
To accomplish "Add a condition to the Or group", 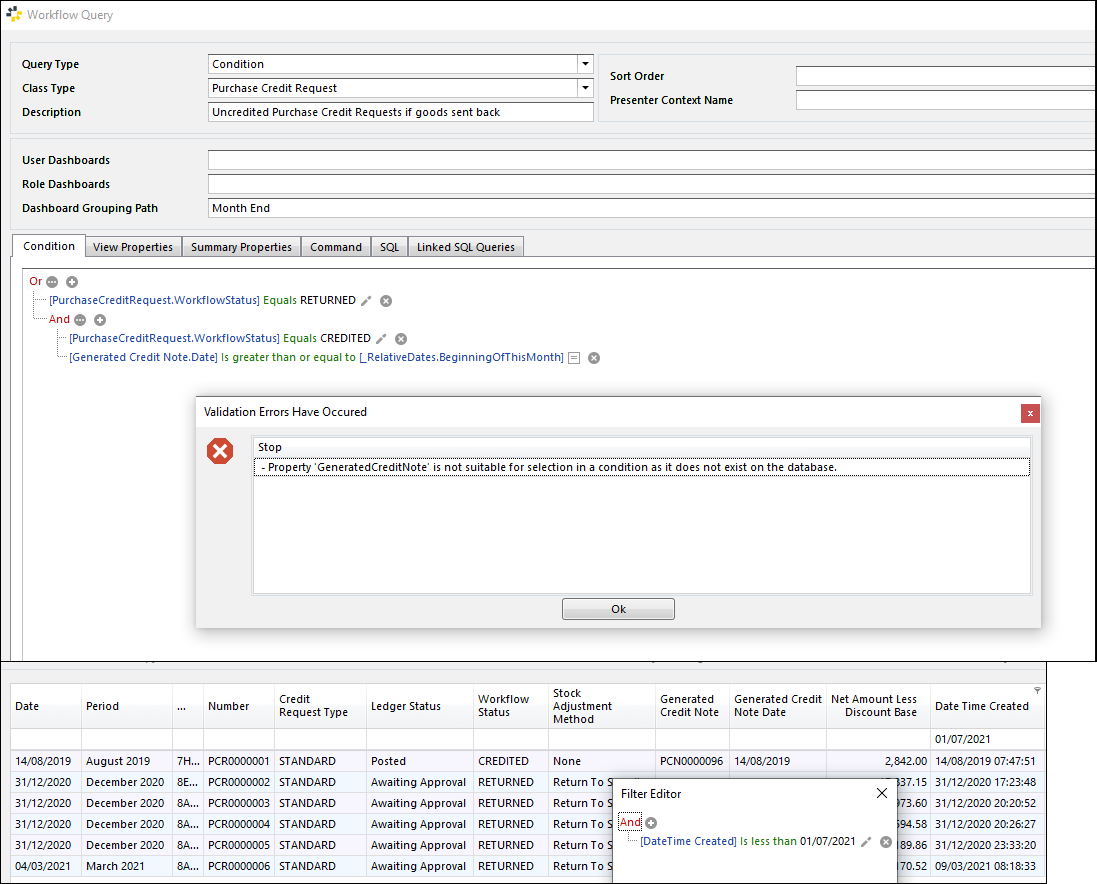I will pyautogui.click(x=72, y=282).
